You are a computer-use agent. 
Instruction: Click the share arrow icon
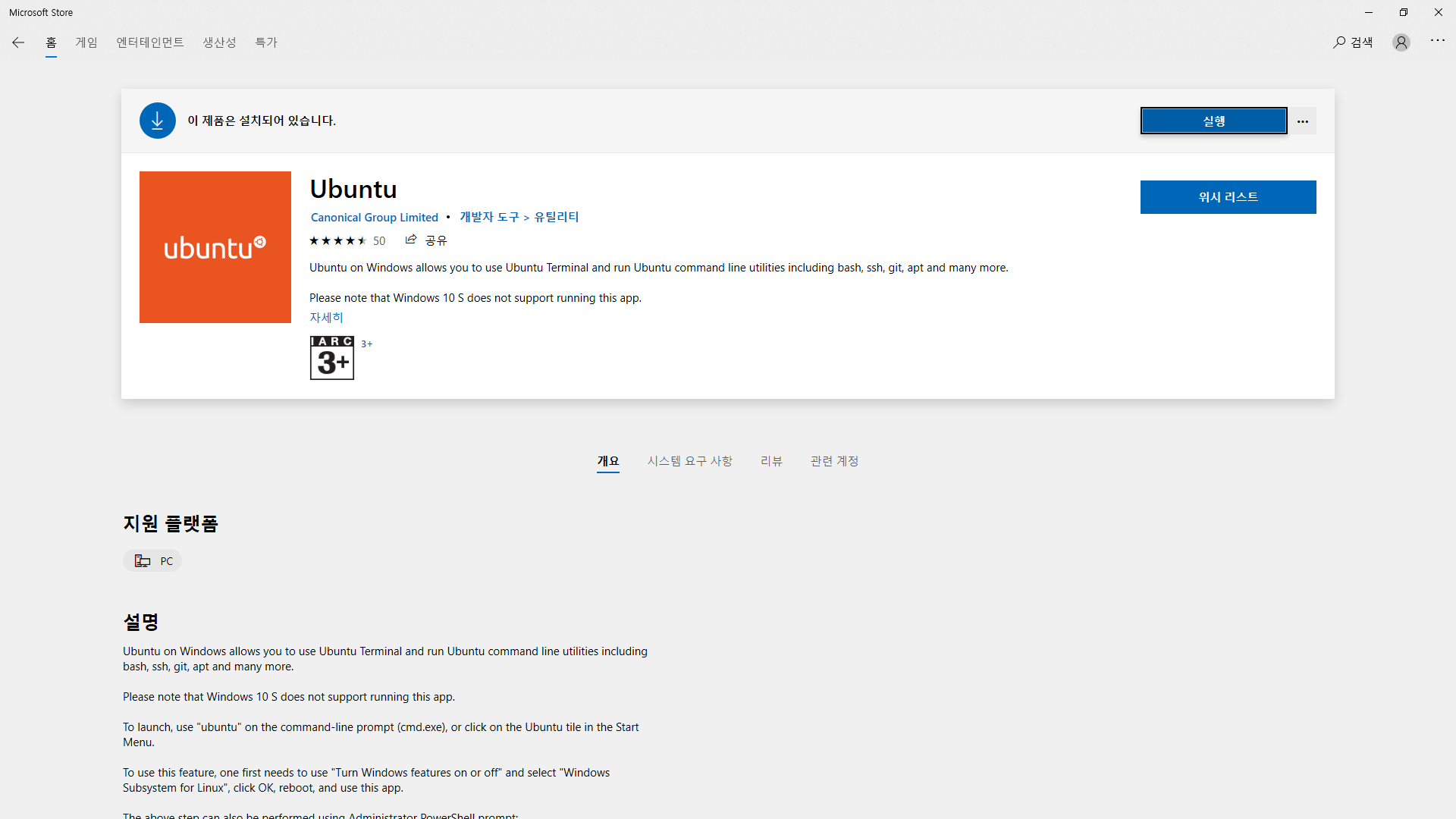tap(411, 240)
